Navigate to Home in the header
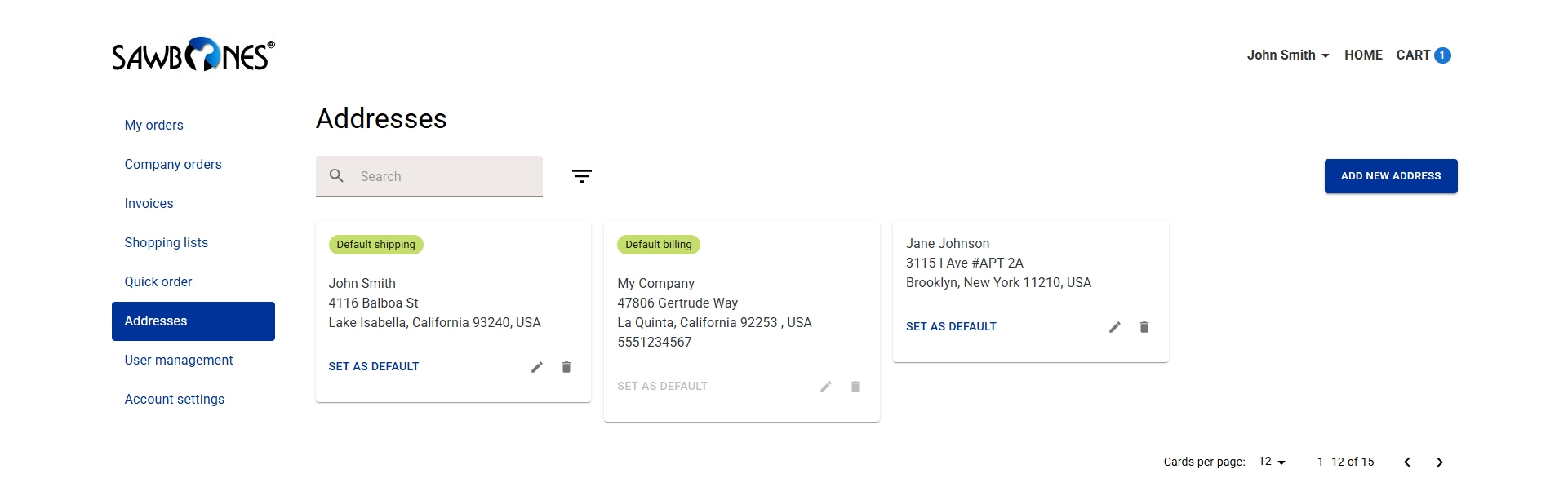The width and height of the screenshot is (1568, 500). tap(1363, 55)
